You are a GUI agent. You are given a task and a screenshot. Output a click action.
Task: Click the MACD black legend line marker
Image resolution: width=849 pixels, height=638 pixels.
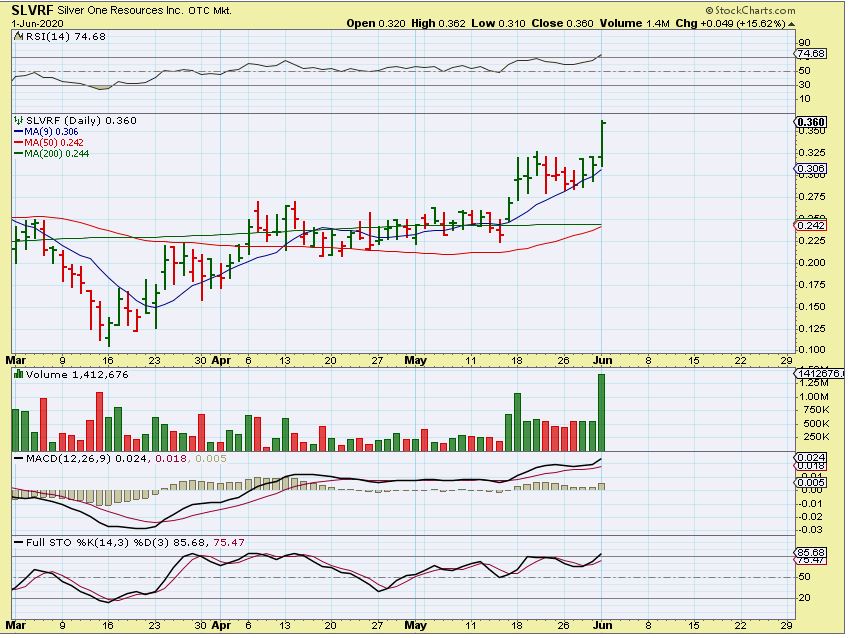[x=18, y=459]
